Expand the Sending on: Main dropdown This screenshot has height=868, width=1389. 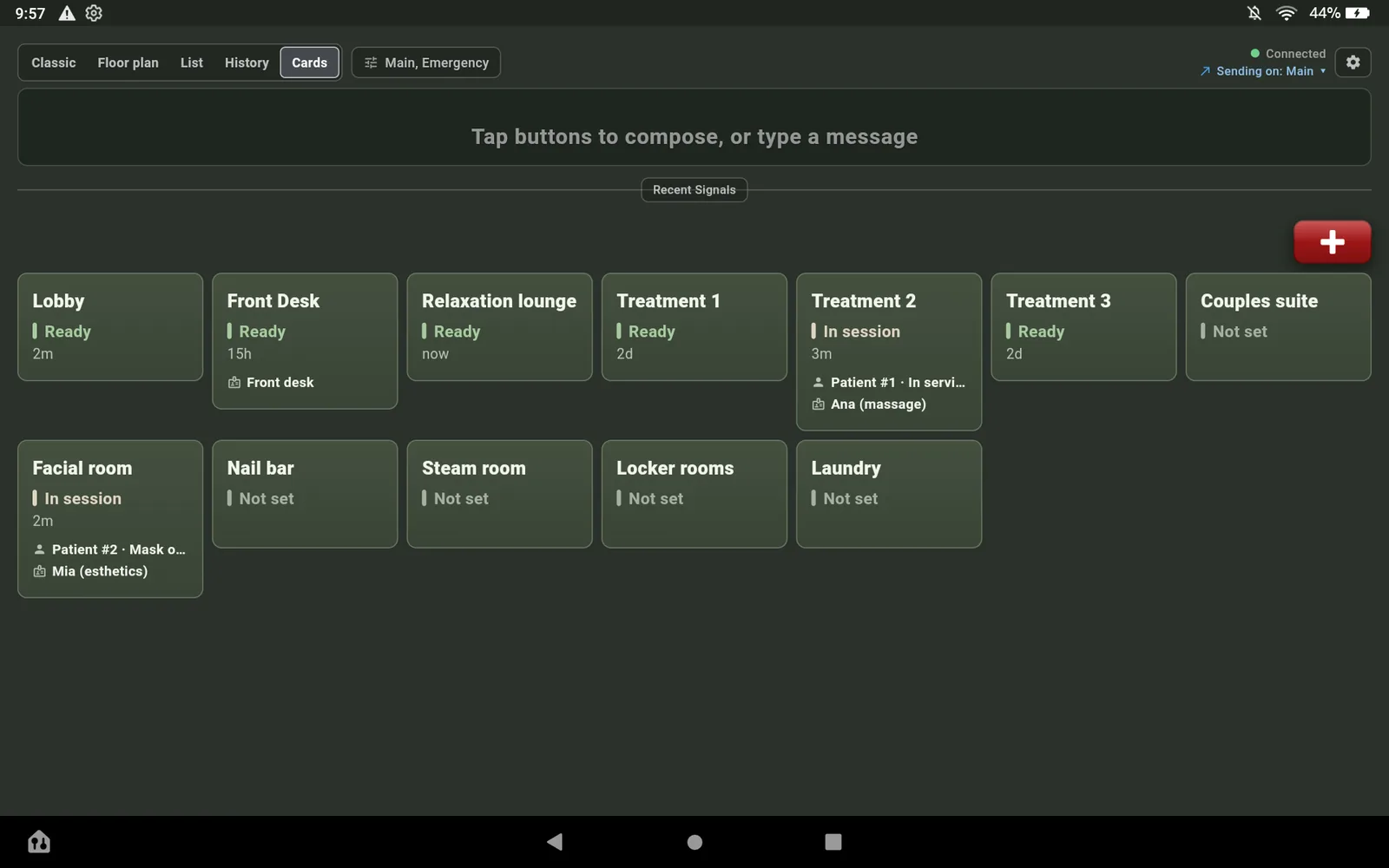click(1263, 71)
